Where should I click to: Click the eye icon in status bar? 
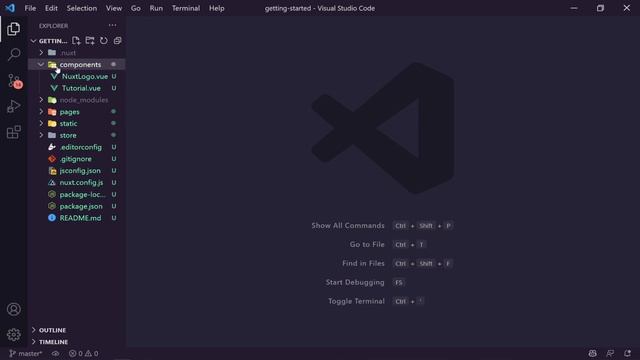pyautogui.click(x=56, y=353)
